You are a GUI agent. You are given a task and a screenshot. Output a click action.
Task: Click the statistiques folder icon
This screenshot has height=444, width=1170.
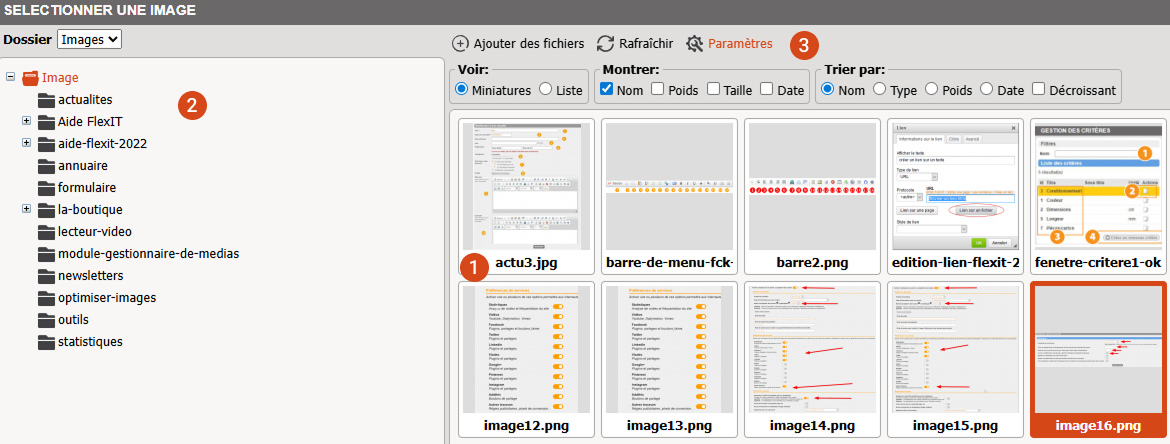[46, 342]
